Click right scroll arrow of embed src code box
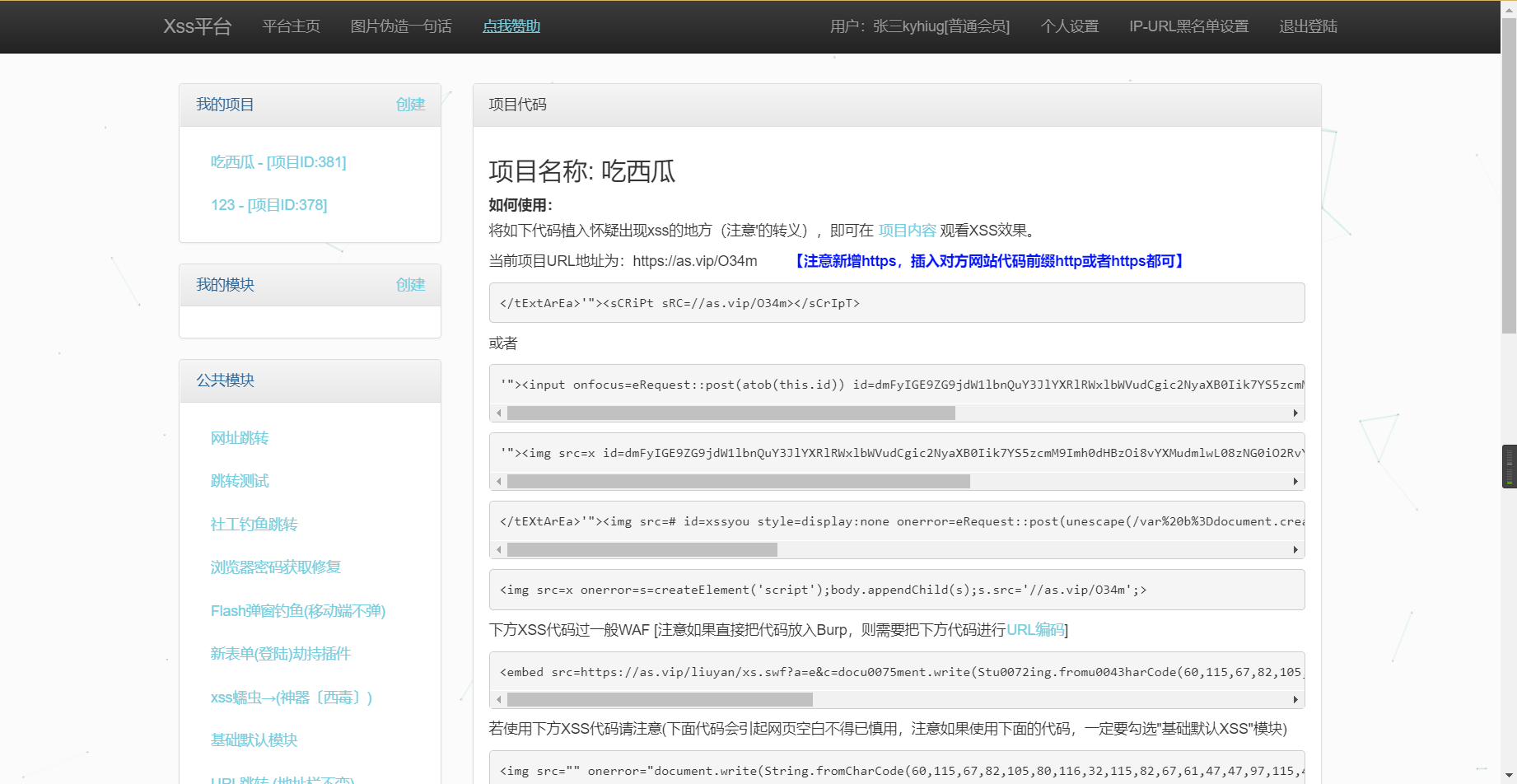This screenshot has width=1517, height=784. pyautogui.click(x=1295, y=700)
